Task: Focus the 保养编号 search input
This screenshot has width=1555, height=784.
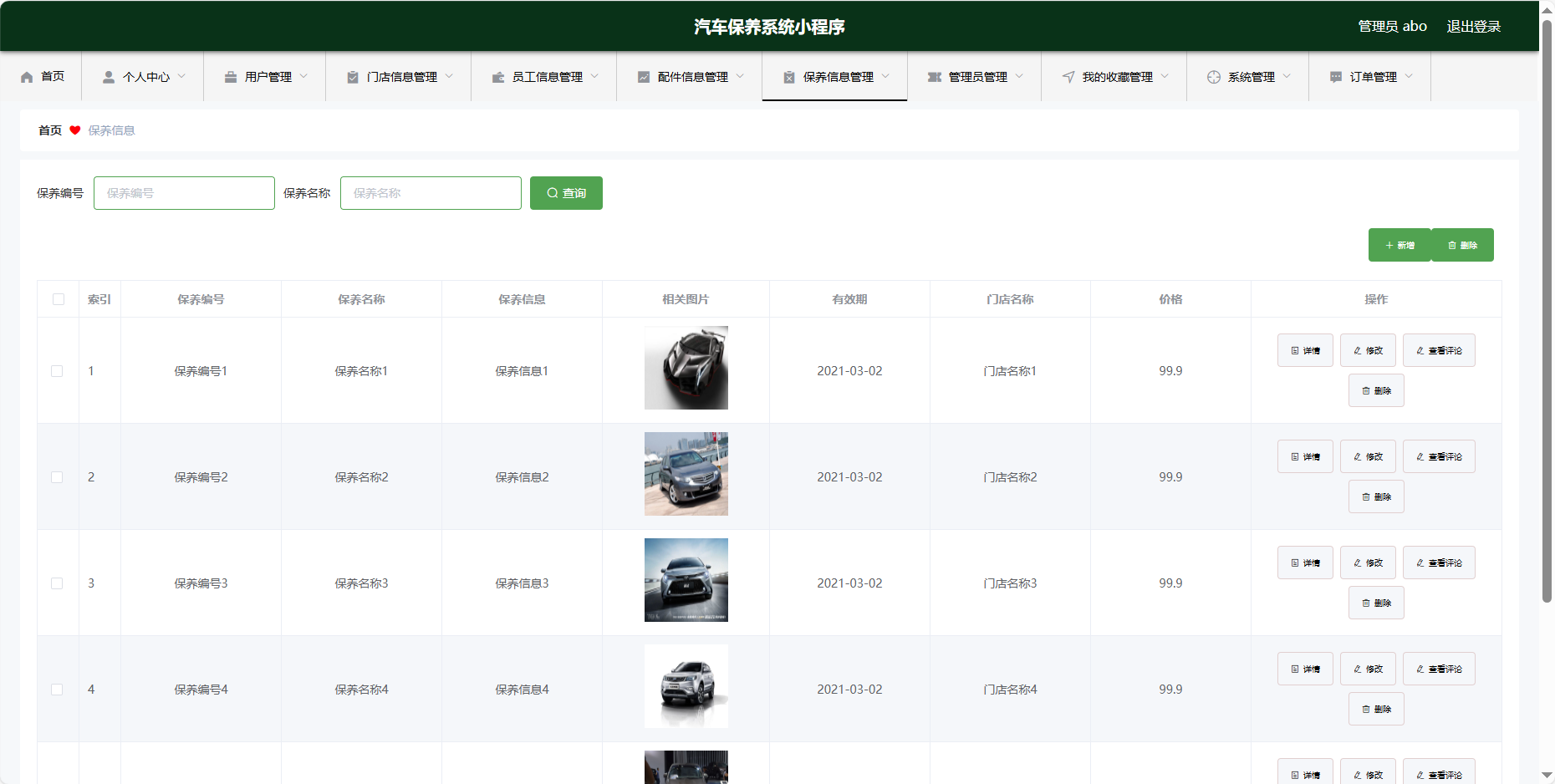Action: (x=184, y=193)
